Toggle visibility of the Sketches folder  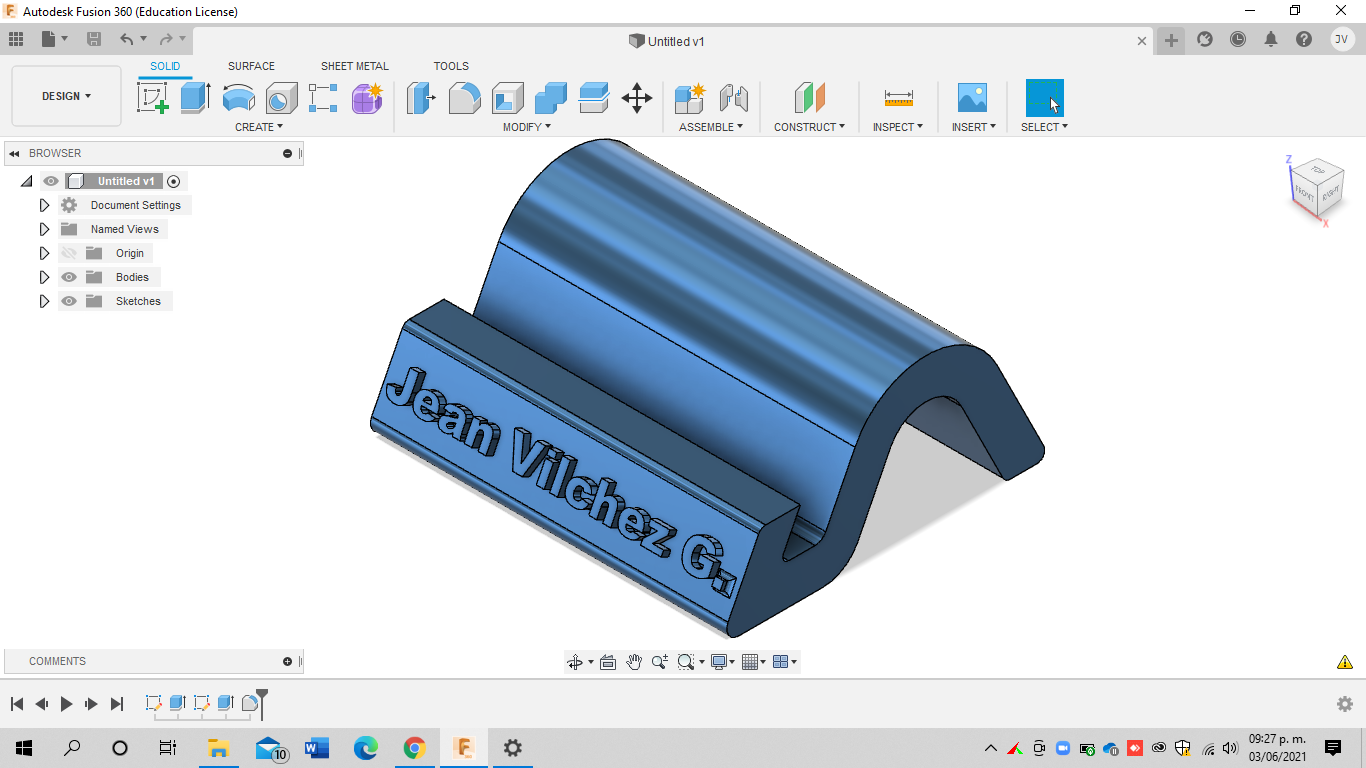click(68, 301)
